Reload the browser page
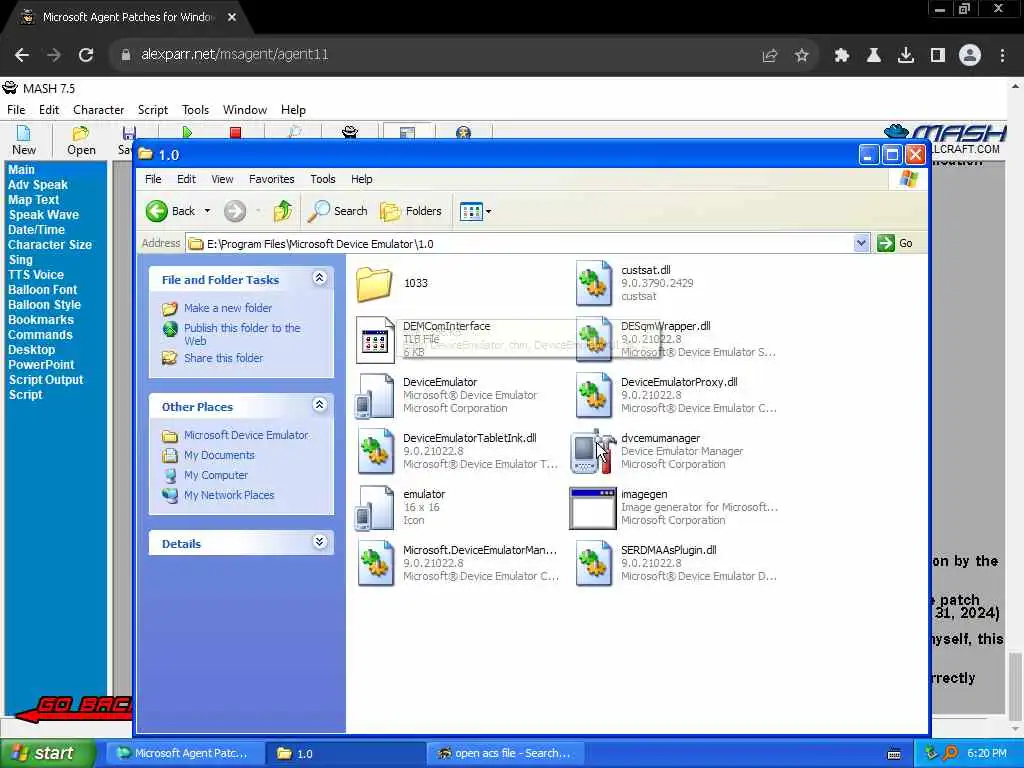Screen dimensions: 1024x768 (x=86, y=55)
